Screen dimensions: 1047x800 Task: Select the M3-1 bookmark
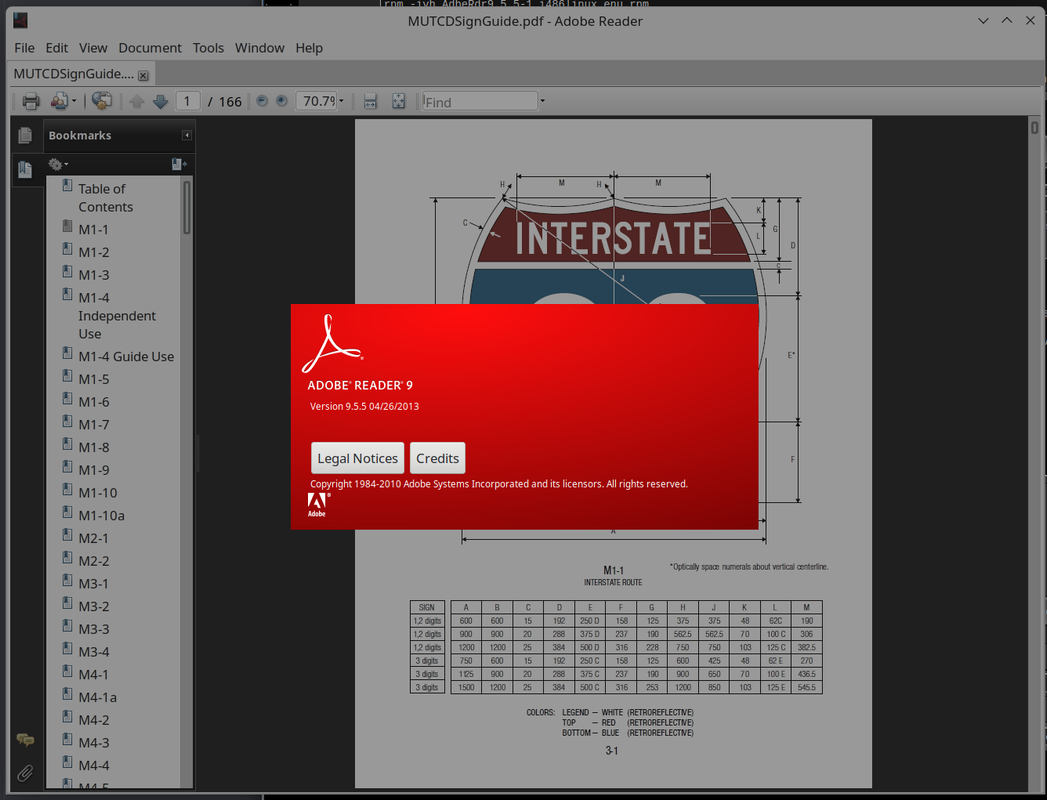click(x=93, y=584)
